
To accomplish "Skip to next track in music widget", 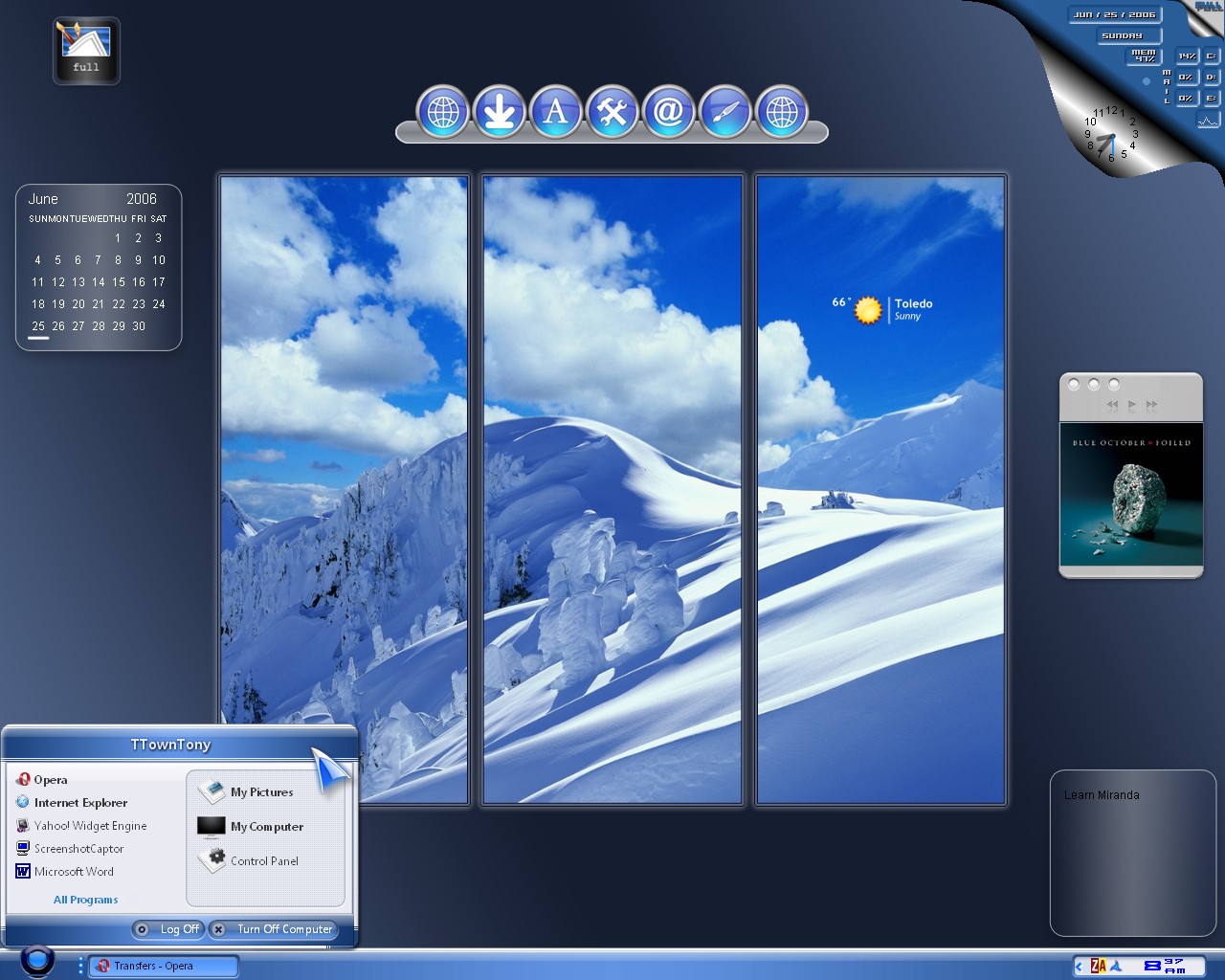I will (x=1151, y=405).
